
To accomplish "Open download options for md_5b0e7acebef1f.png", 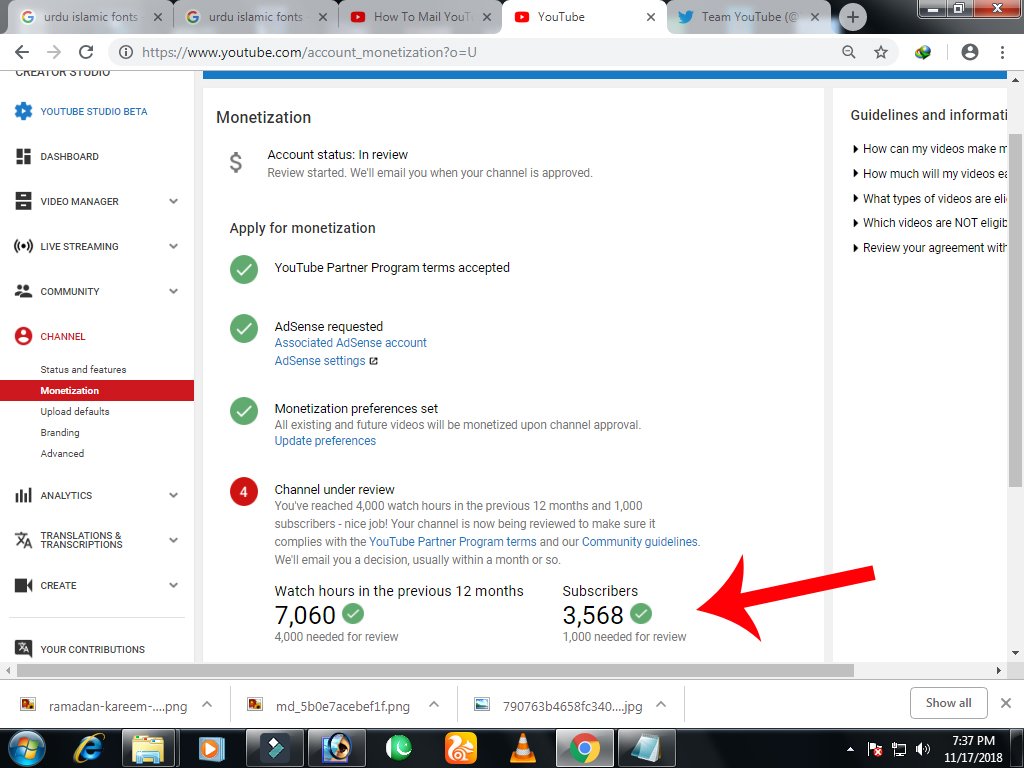I will (434, 705).
